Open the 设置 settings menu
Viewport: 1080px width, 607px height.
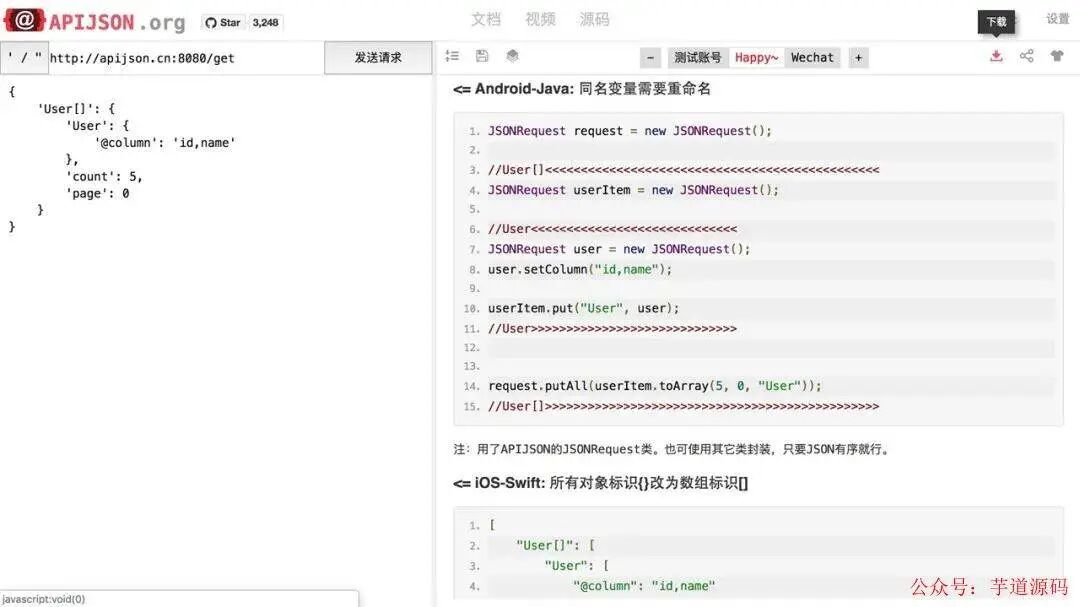[x=1057, y=19]
